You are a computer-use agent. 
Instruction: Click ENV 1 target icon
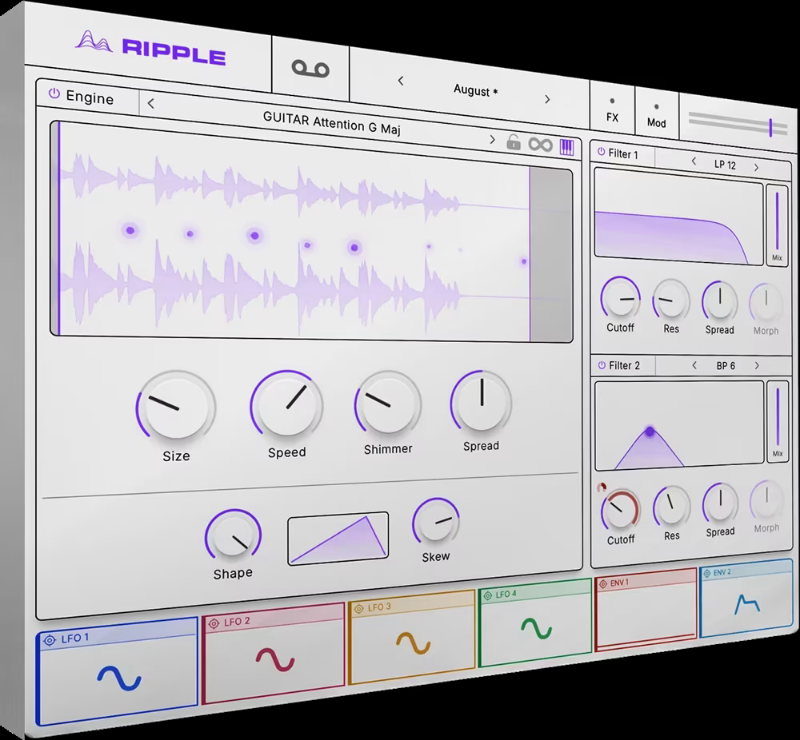(x=603, y=583)
